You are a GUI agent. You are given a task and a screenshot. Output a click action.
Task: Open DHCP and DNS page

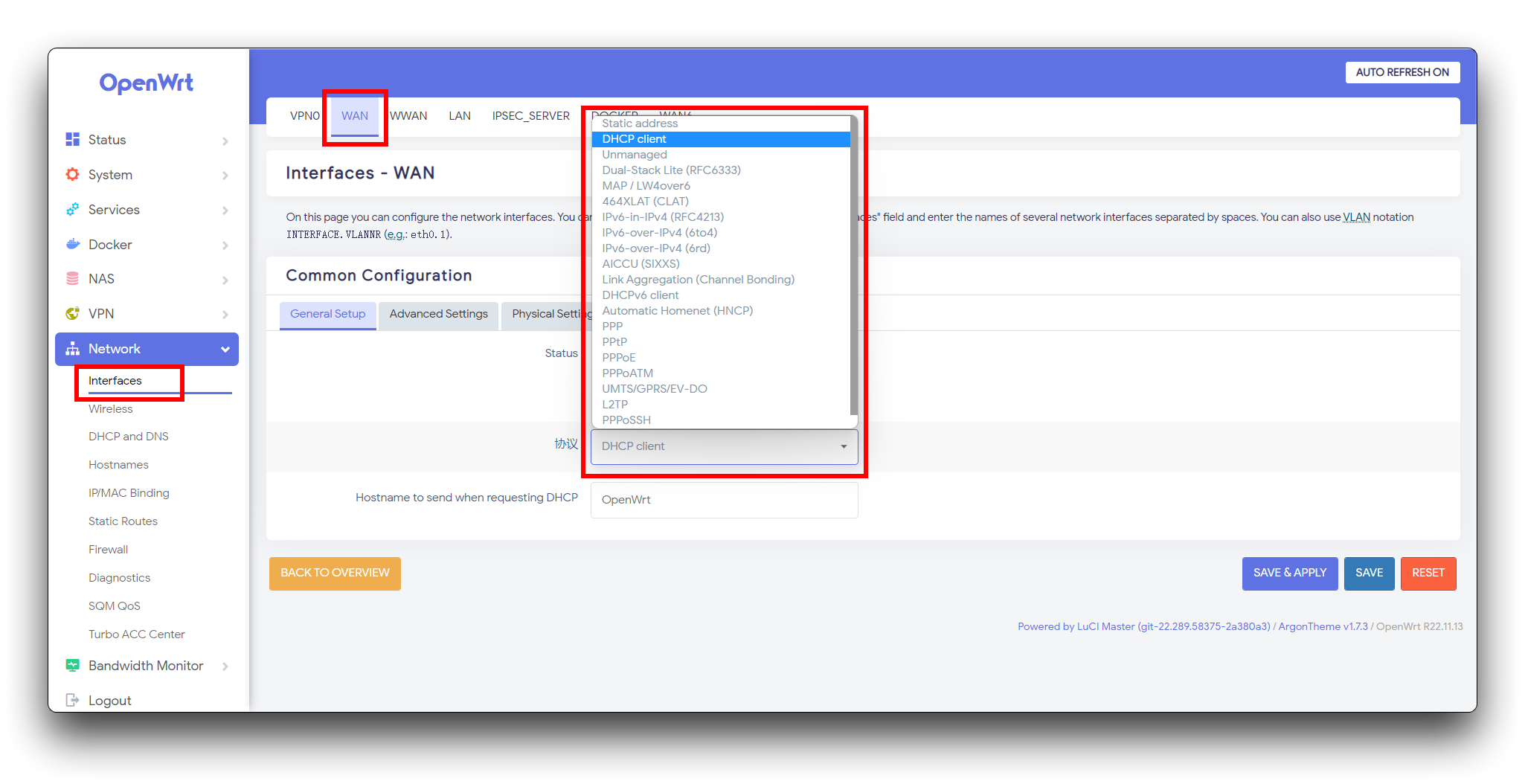(x=129, y=437)
